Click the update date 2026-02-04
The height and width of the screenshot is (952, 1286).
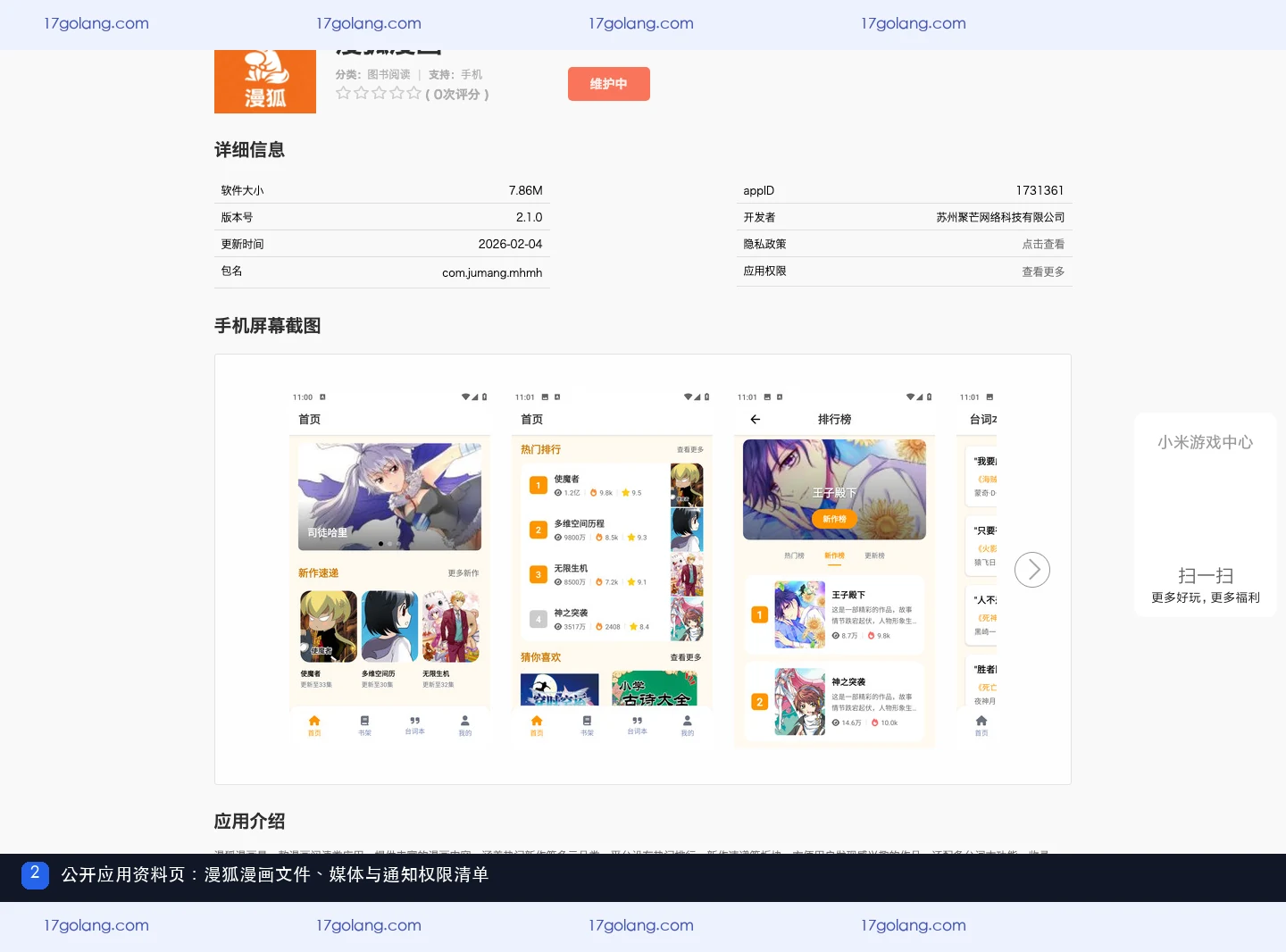(x=510, y=244)
